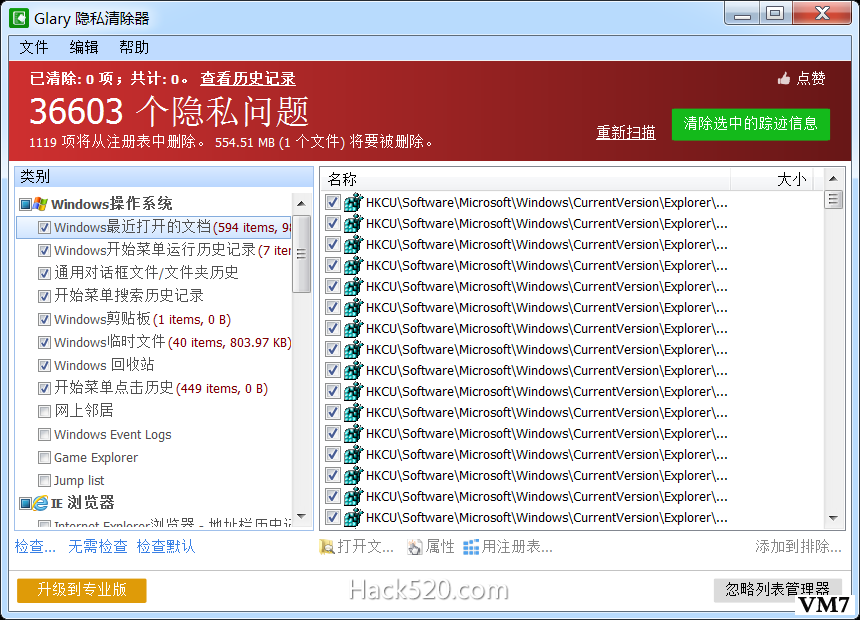This screenshot has width=860, height=620.
Task: Click the Glary app icon in title bar
Action: (x=19, y=18)
